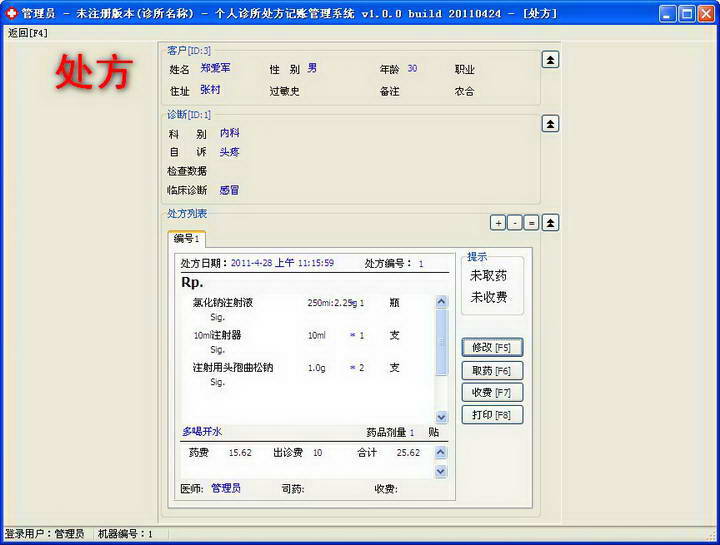Click down arrow beside fee total row
The image size is (720, 545).
click(440, 472)
